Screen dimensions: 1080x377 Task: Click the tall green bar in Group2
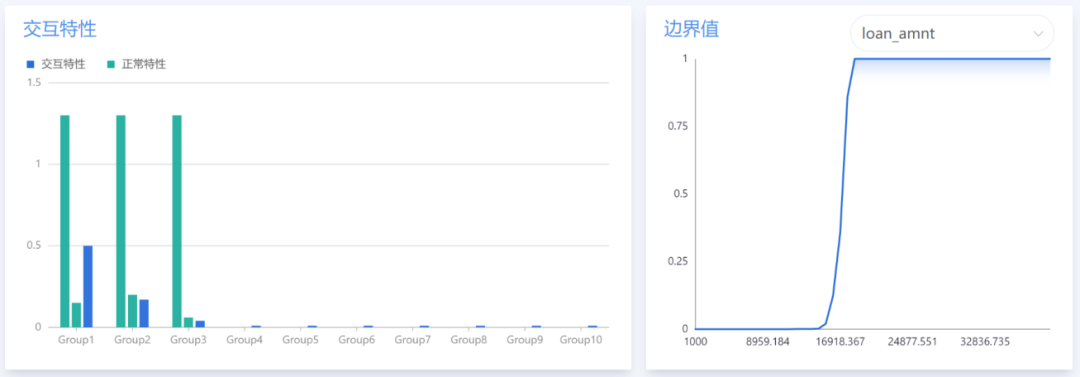[x=121, y=221]
